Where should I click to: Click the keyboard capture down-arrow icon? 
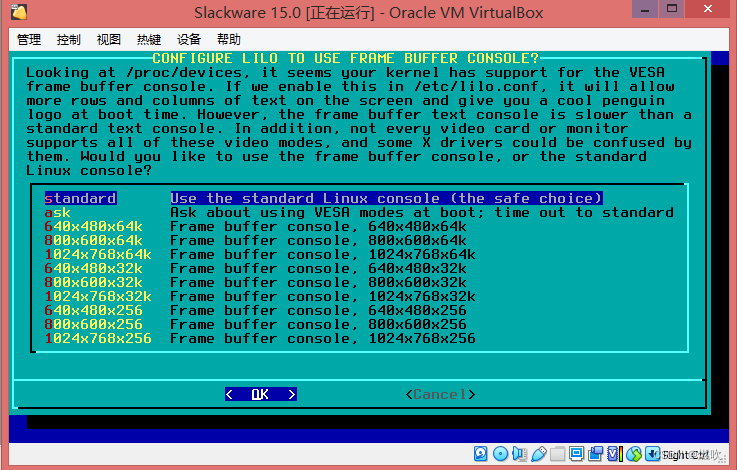point(652,454)
